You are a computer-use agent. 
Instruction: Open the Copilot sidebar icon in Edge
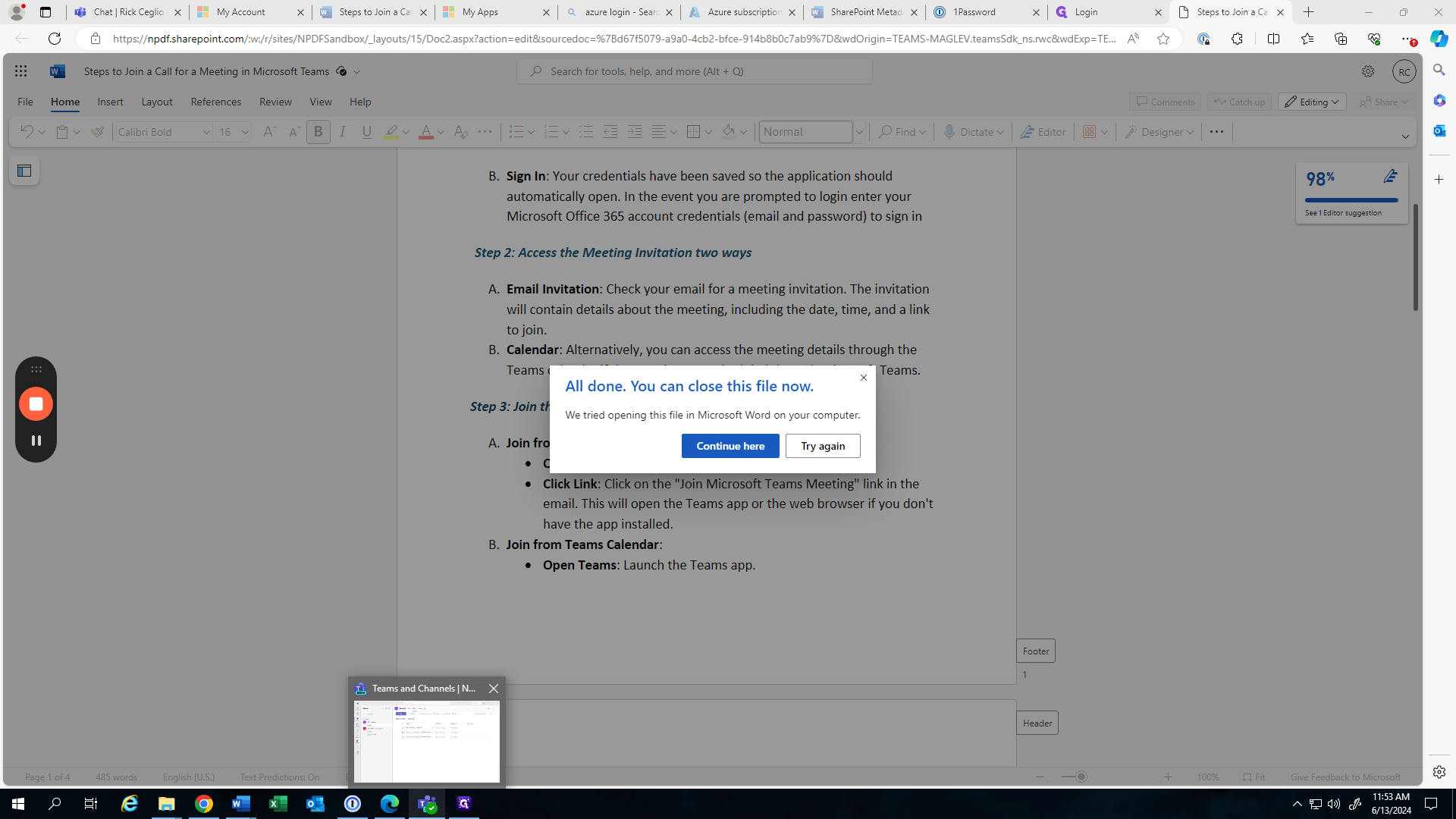1439,39
